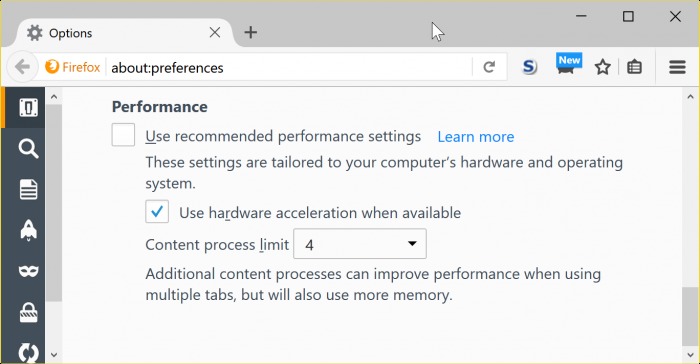Click the S extension icon in toolbar

pyautogui.click(x=529, y=67)
